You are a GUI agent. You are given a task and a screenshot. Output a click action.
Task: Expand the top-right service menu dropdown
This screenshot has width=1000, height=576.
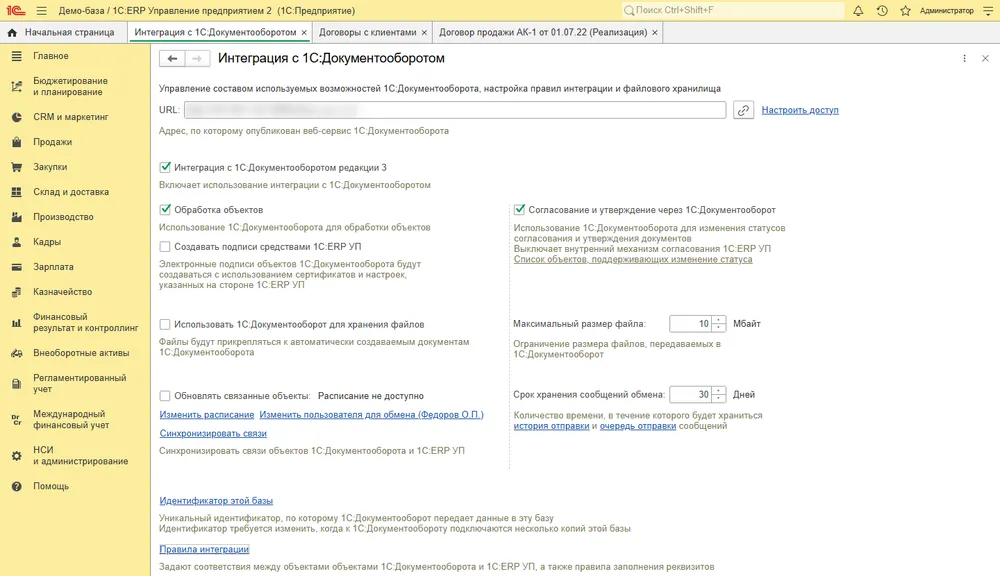pyautogui.click(x=988, y=10)
